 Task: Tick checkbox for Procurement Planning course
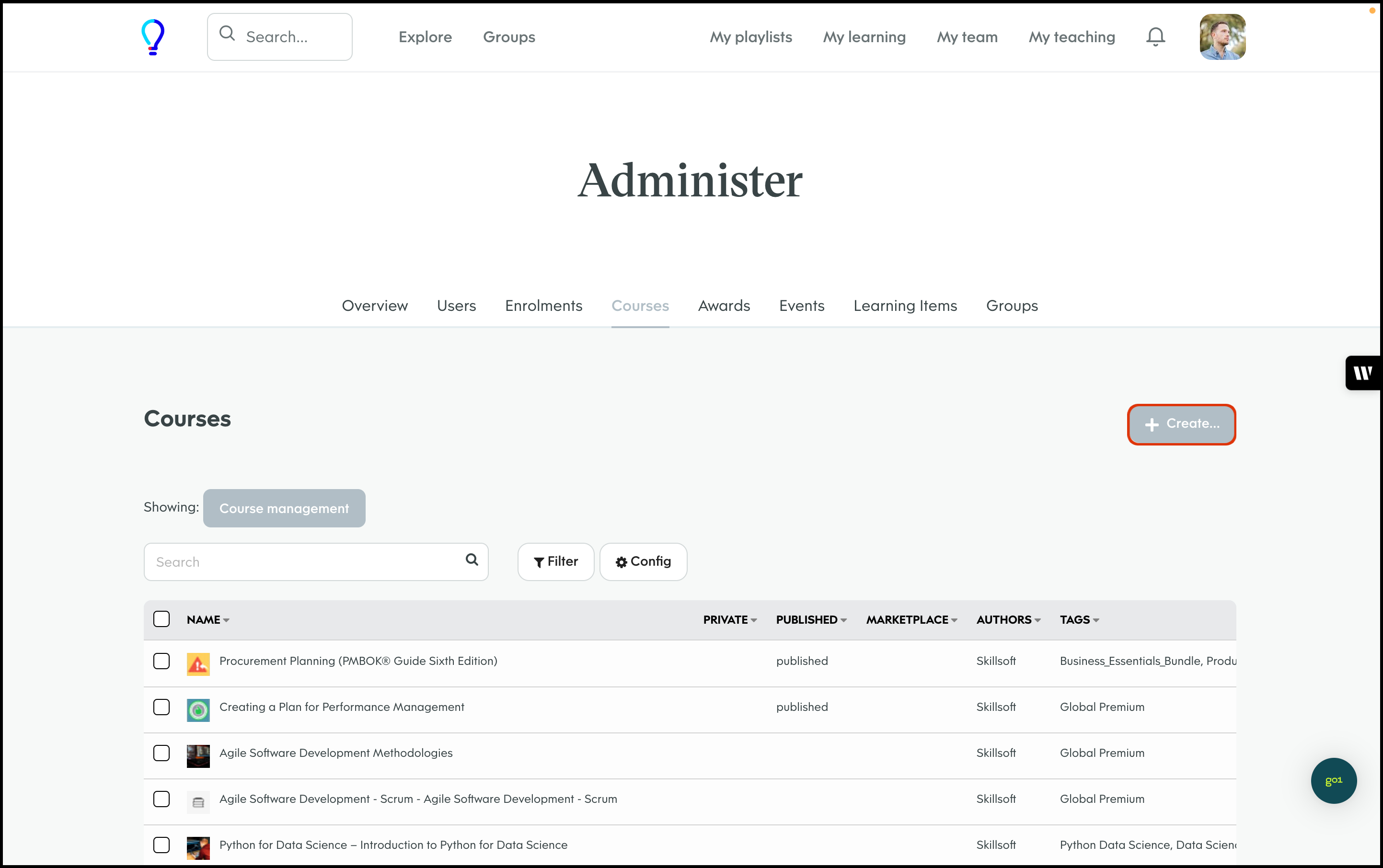coord(161,661)
